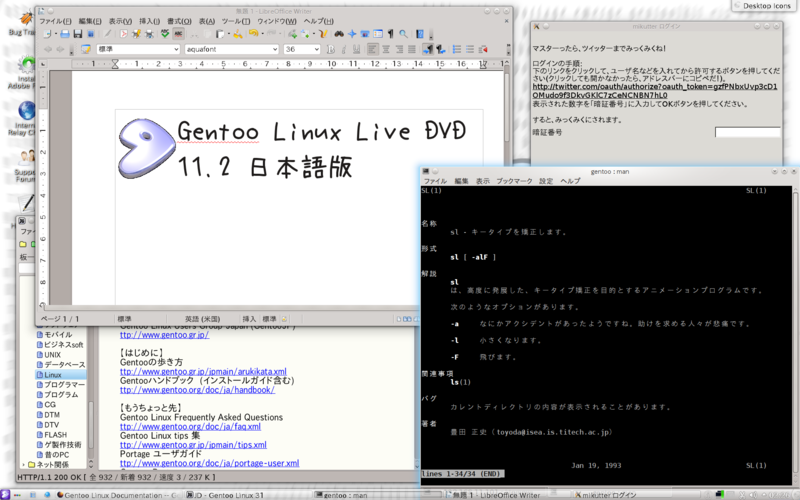Click the 英語 (米国) language status field
Screen dimensions: 800x500
point(203,319)
